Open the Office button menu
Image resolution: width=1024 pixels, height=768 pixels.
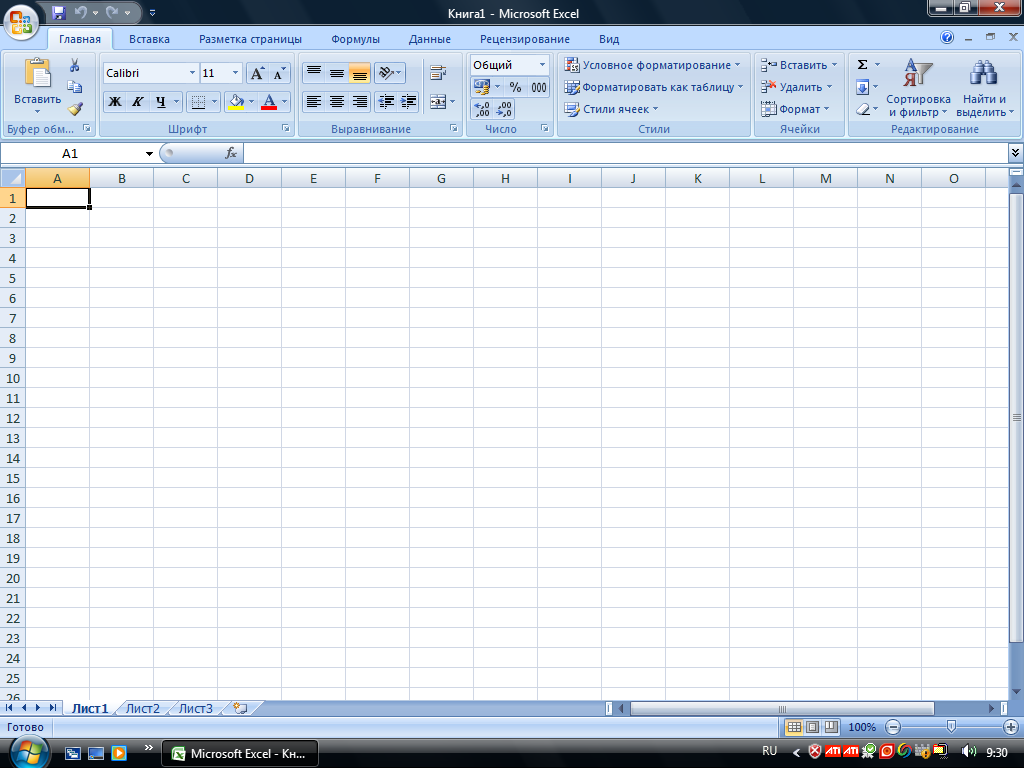pyautogui.click(x=21, y=20)
